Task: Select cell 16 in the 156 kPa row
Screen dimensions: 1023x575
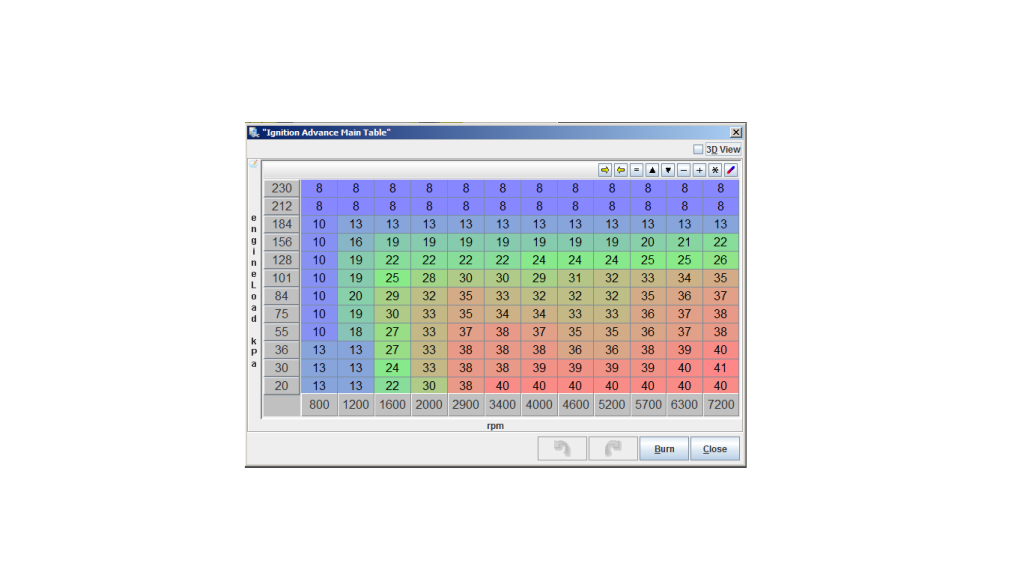Action: coord(356,242)
